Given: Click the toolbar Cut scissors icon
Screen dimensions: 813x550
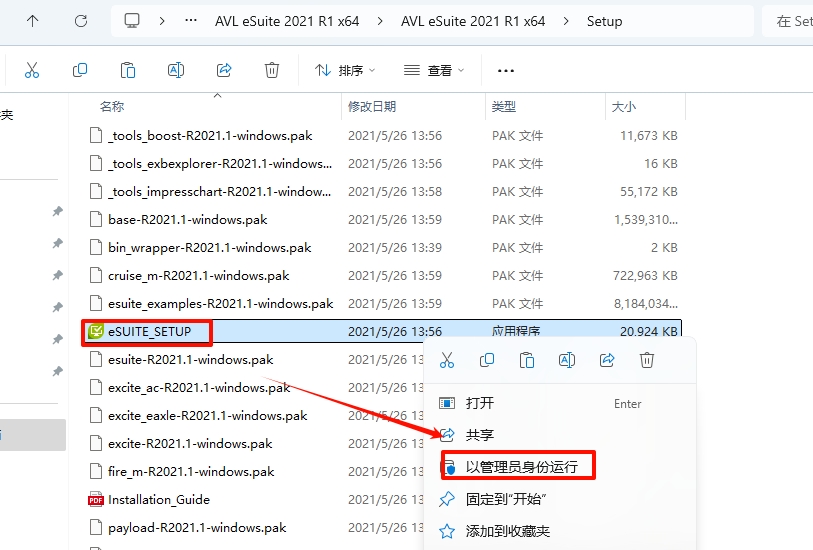Looking at the screenshot, I should pos(32,70).
